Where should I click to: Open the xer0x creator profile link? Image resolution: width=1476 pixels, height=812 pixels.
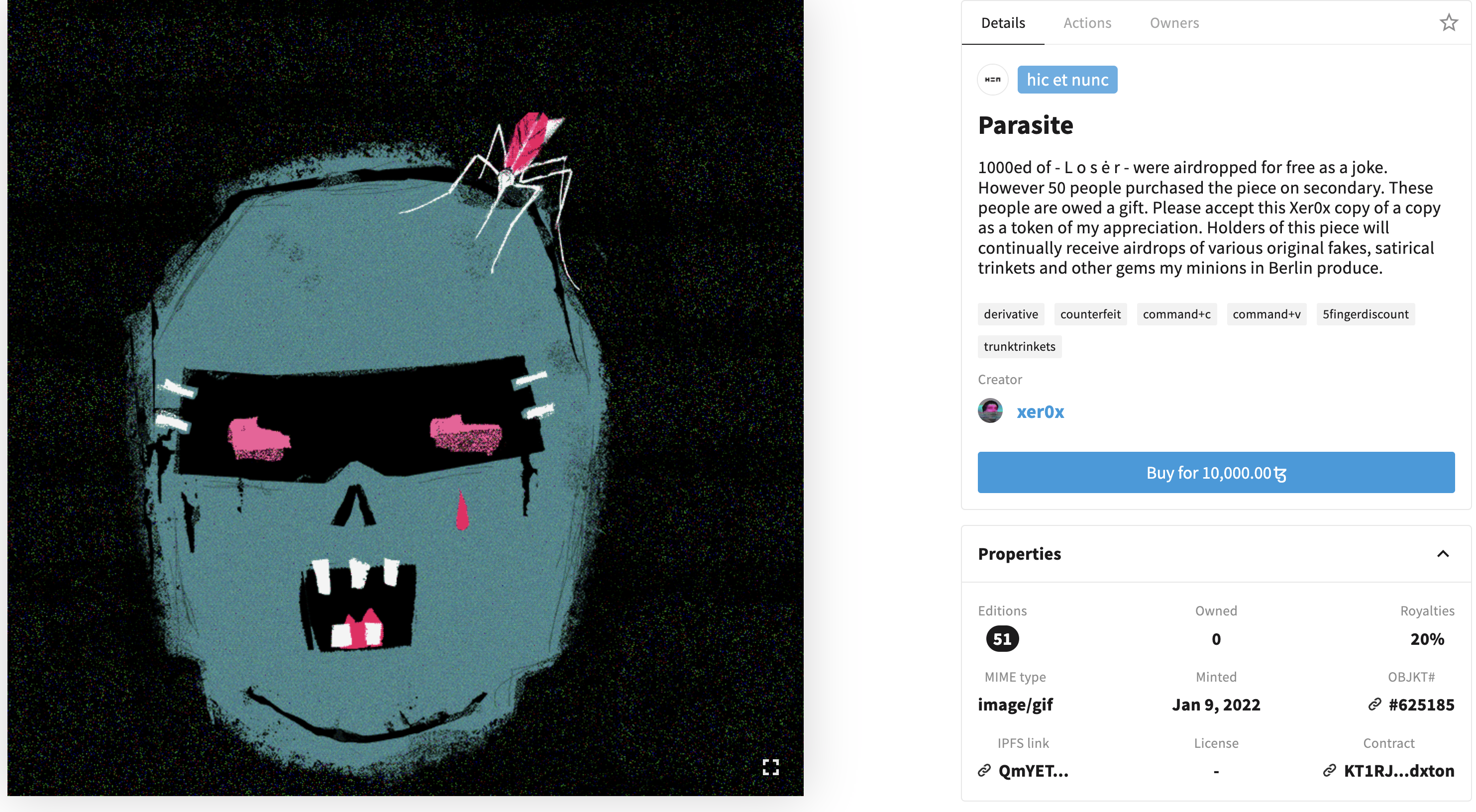1040,411
